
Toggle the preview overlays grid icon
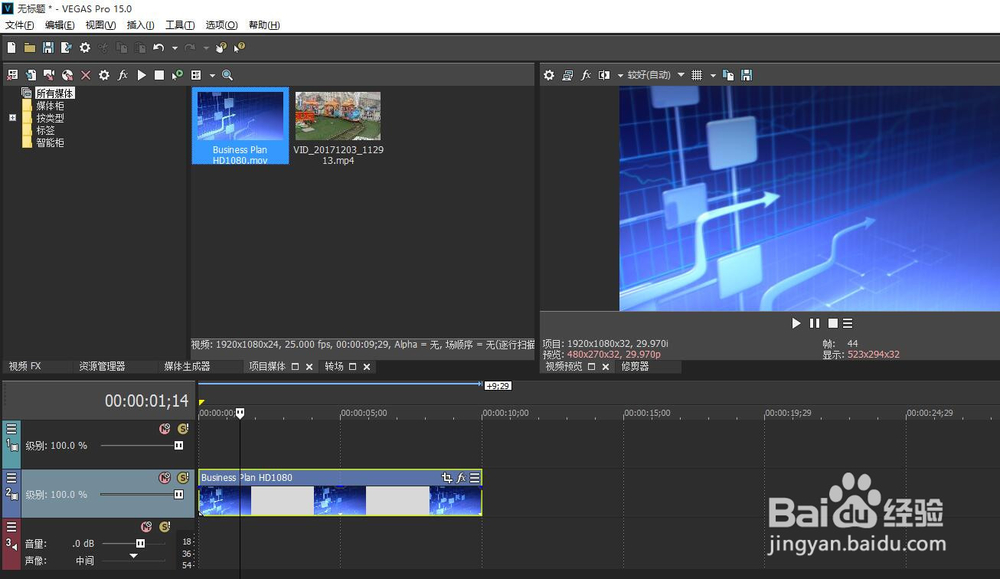tap(697, 75)
